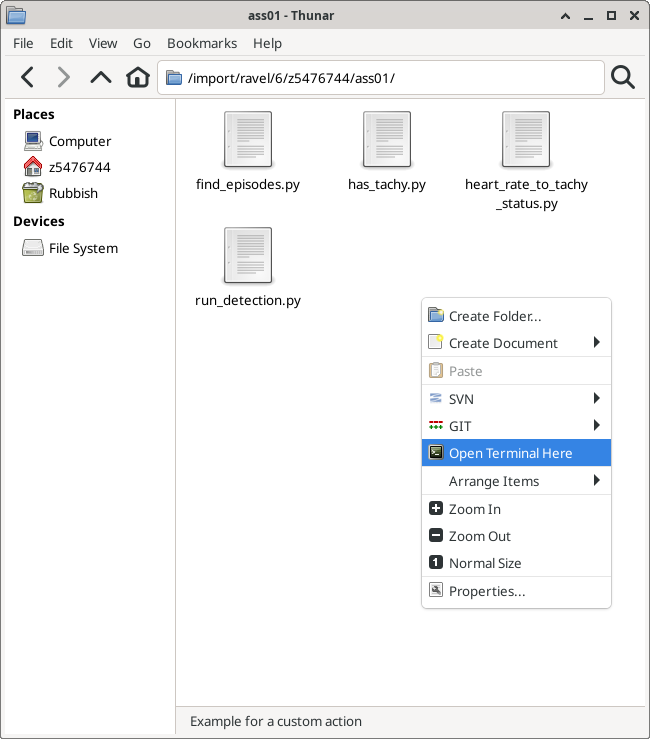Choose Zoom In label in context menu
650x739 pixels.
(475, 509)
